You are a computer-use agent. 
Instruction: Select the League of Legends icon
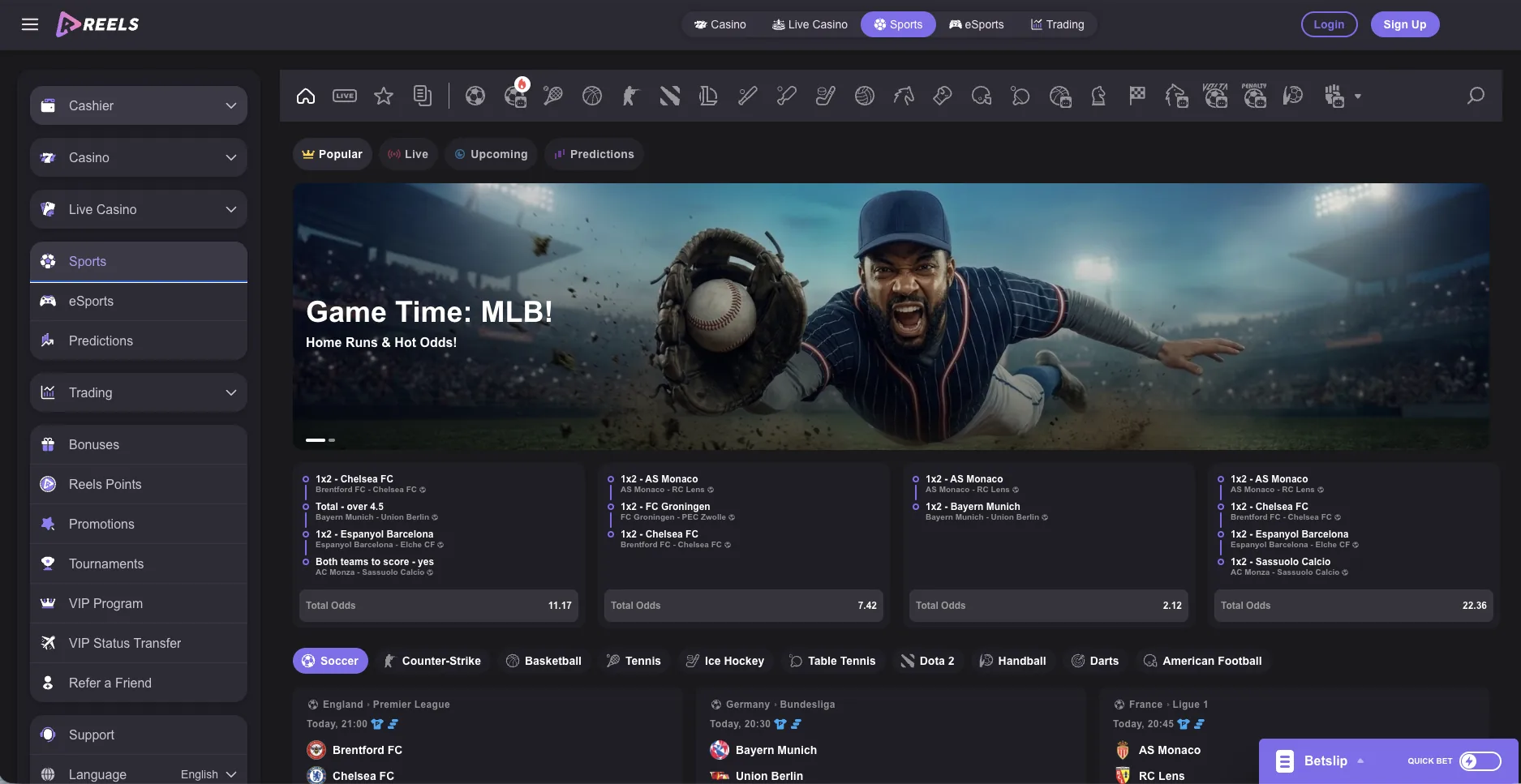[708, 96]
